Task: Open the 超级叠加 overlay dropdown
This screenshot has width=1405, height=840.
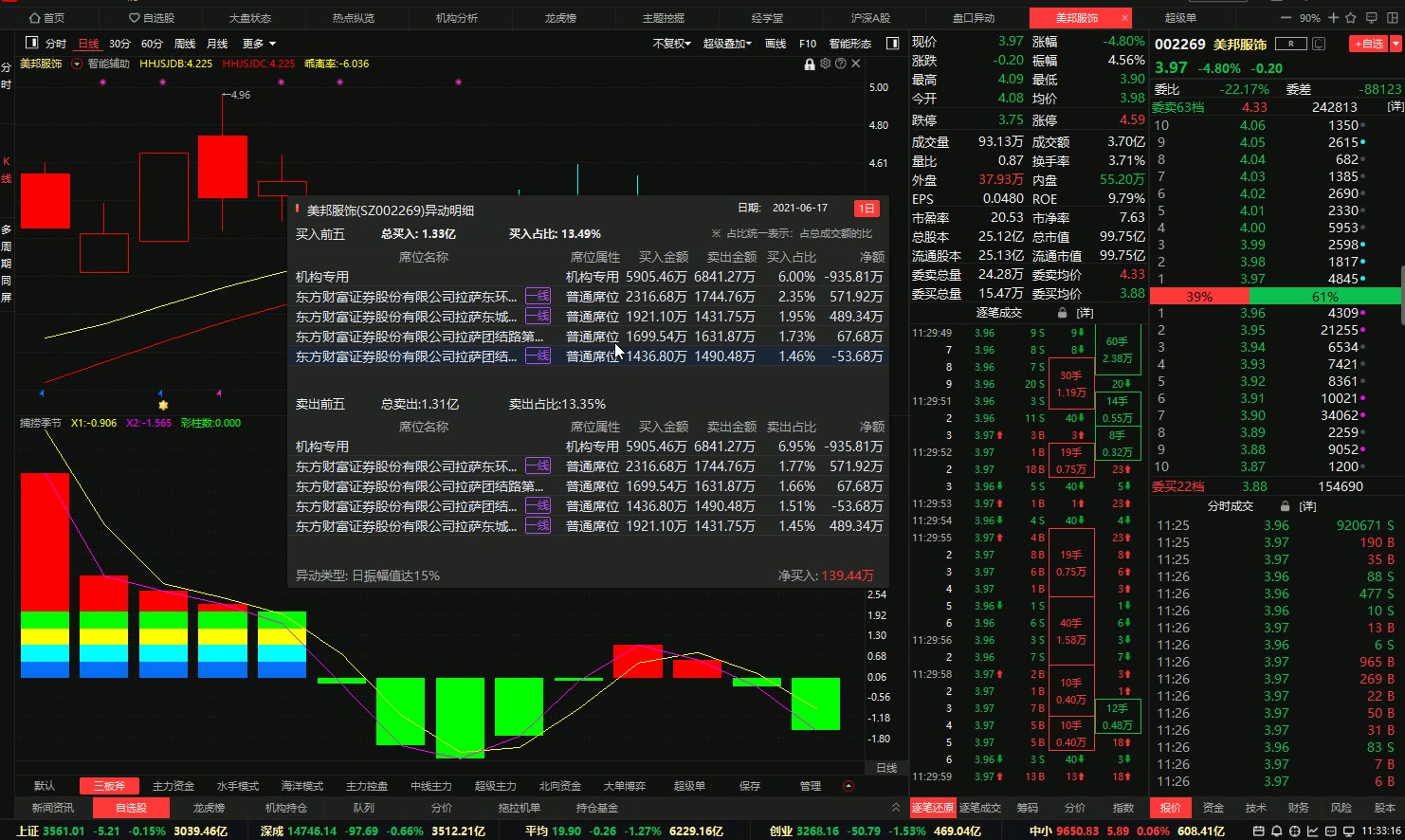Action: (727, 44)
